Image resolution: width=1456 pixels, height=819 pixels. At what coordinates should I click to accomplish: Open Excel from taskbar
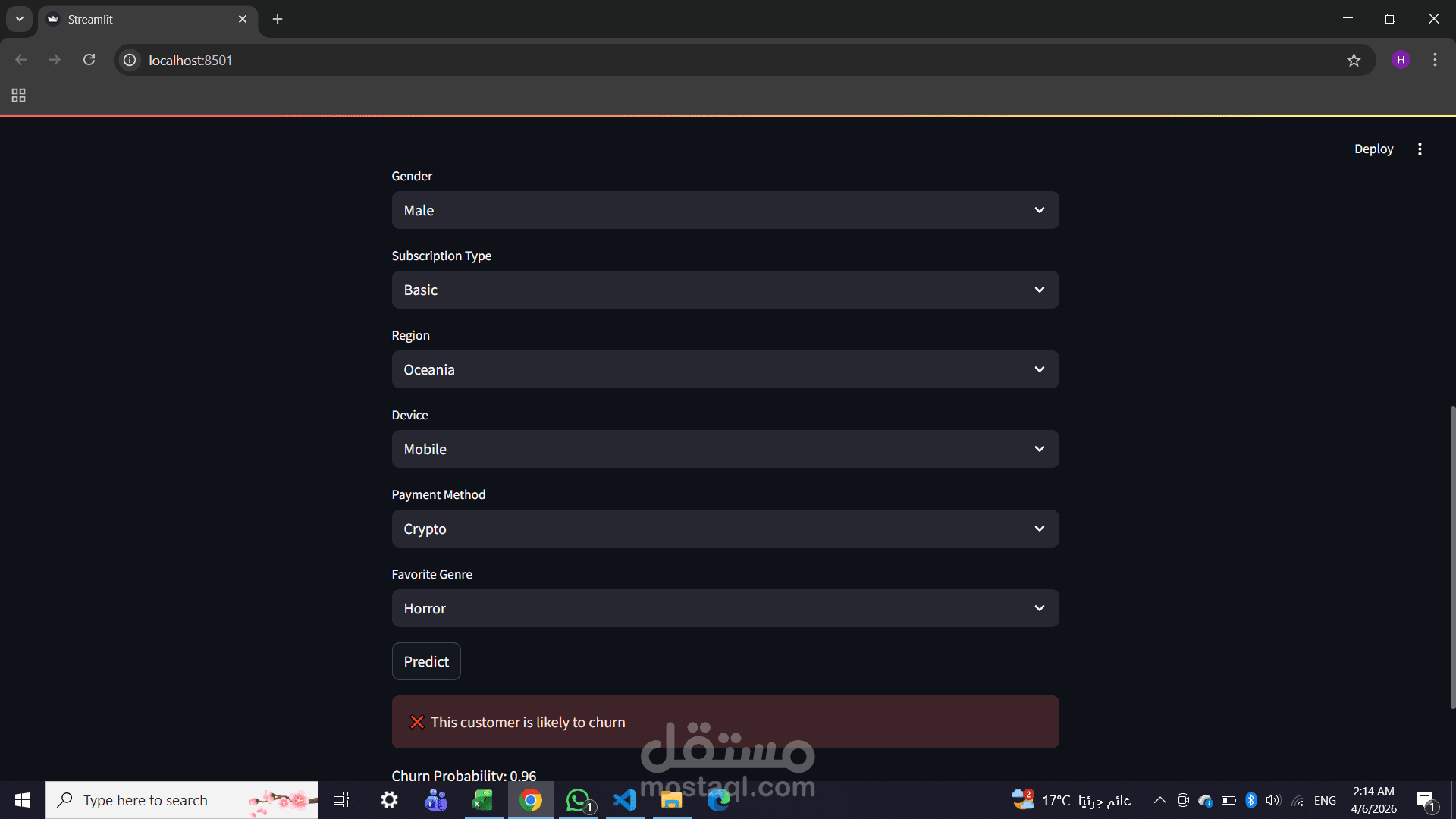[483, 800]
